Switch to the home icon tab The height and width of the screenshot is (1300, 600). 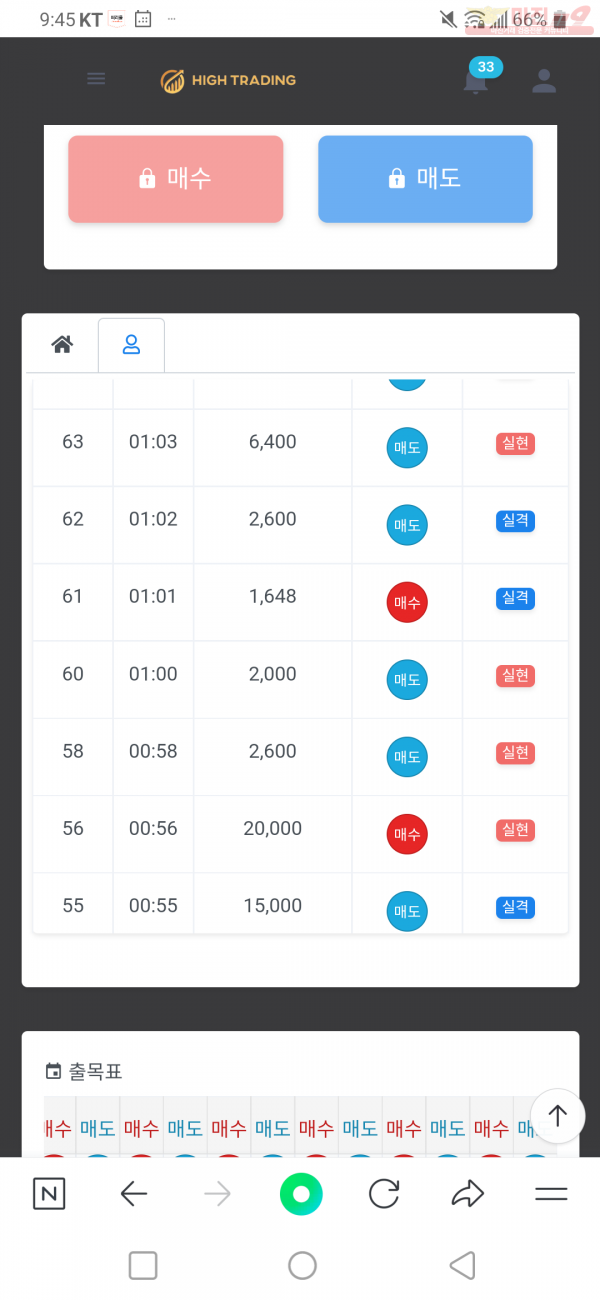point(62,345)
